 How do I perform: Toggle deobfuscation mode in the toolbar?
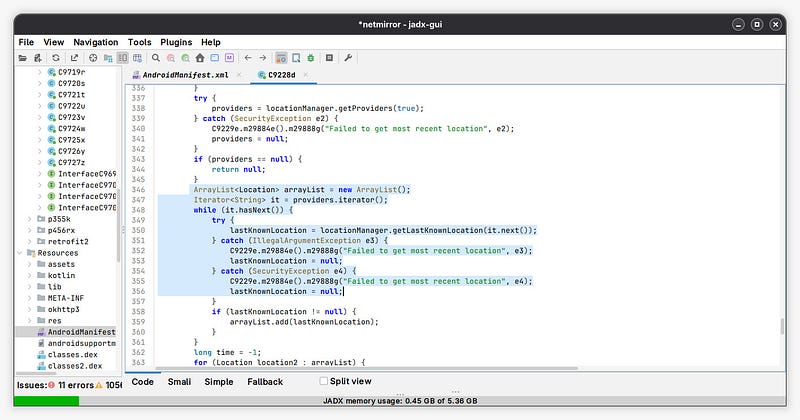[281, 58]
